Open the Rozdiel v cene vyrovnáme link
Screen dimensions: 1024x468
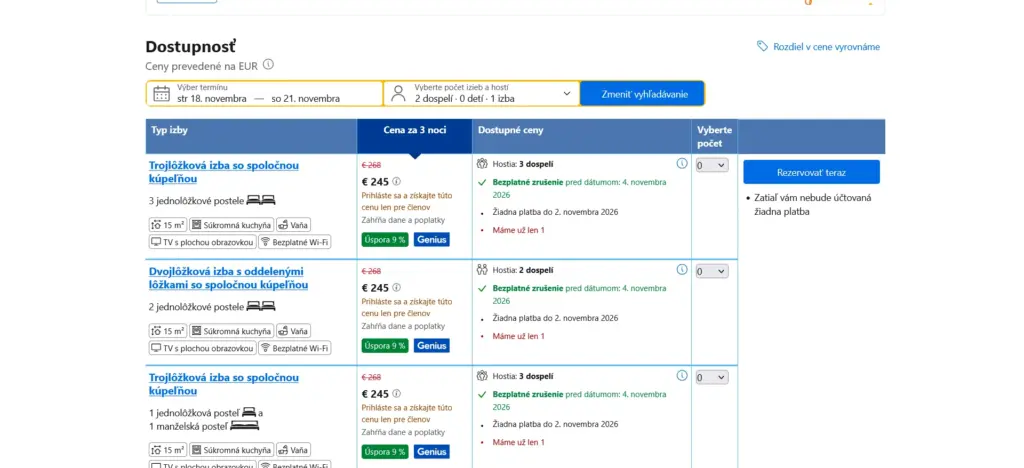[826, 47]
